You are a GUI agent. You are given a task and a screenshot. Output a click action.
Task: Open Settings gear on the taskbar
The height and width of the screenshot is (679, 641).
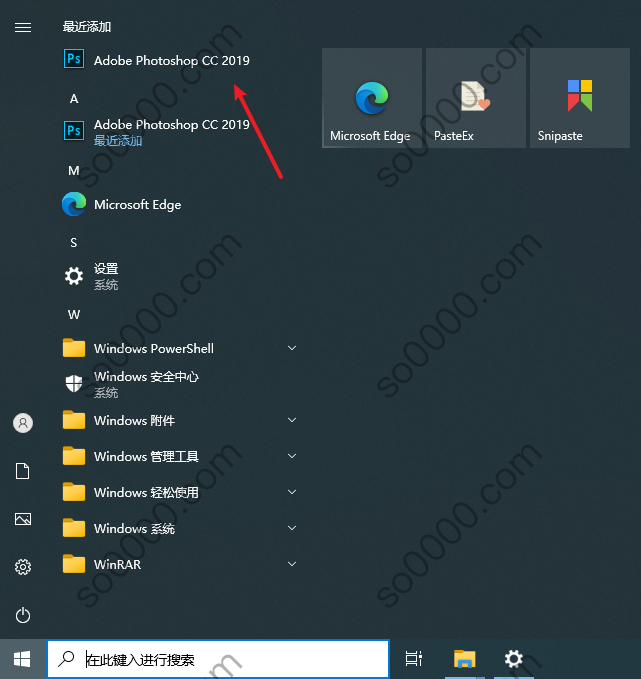[514, 659]
